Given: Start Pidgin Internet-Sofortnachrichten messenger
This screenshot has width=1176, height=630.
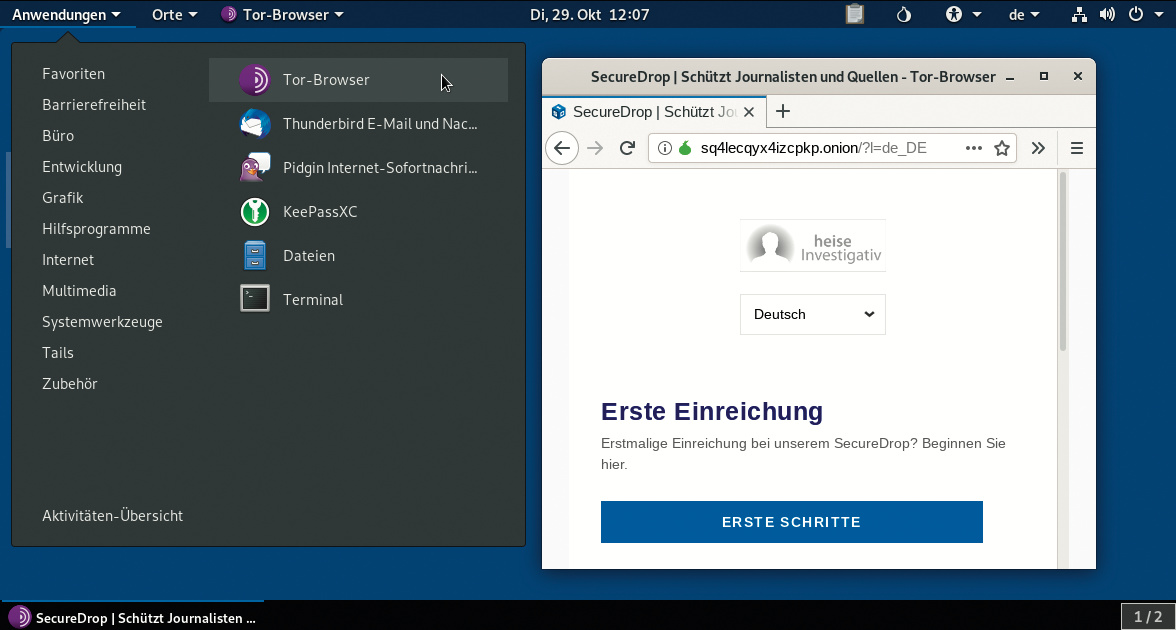Looking at the screenshot, I should click(358, 167).
